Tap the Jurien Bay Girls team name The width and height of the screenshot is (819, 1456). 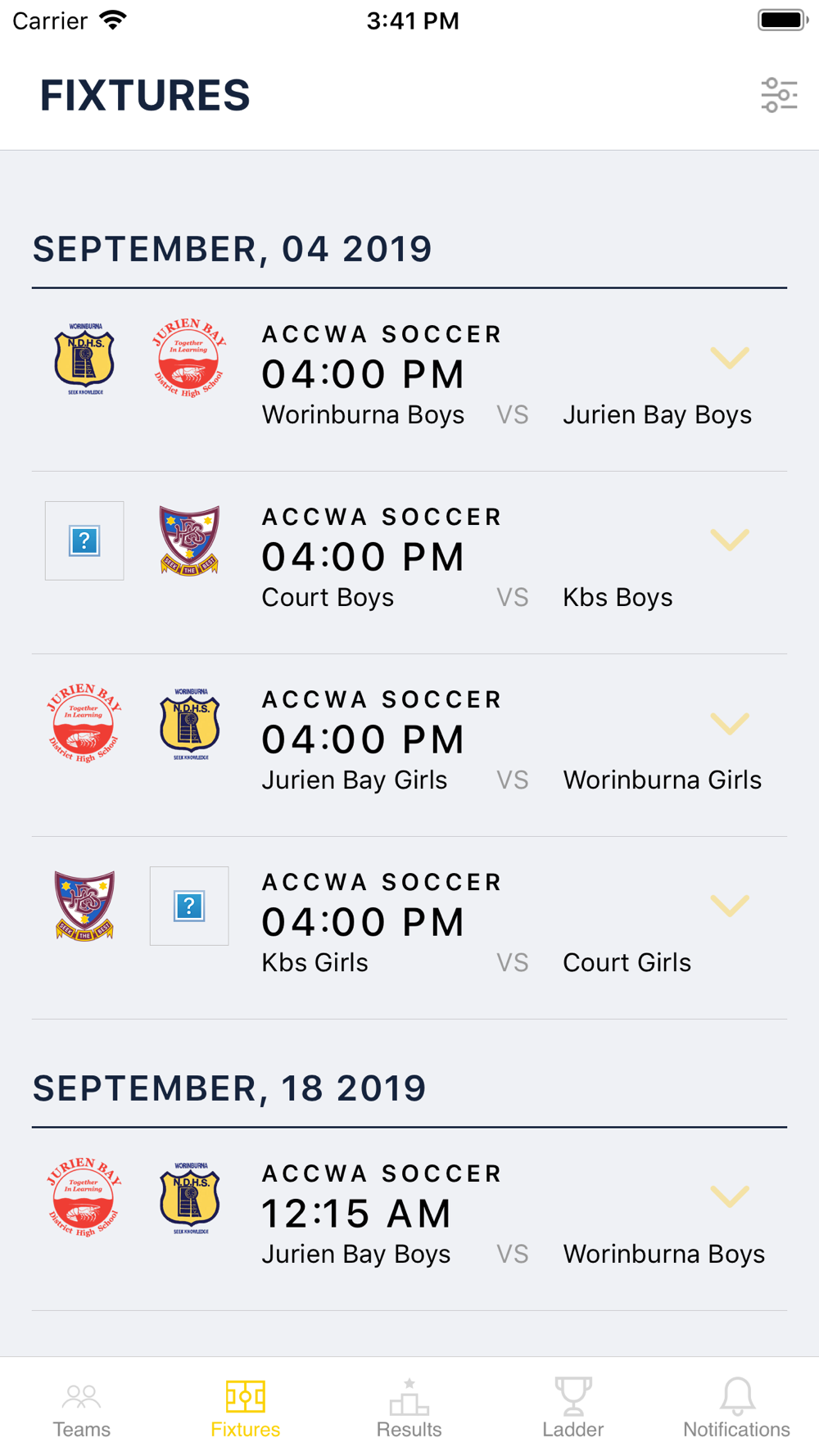pyautogui.click(x=355, y=780)
